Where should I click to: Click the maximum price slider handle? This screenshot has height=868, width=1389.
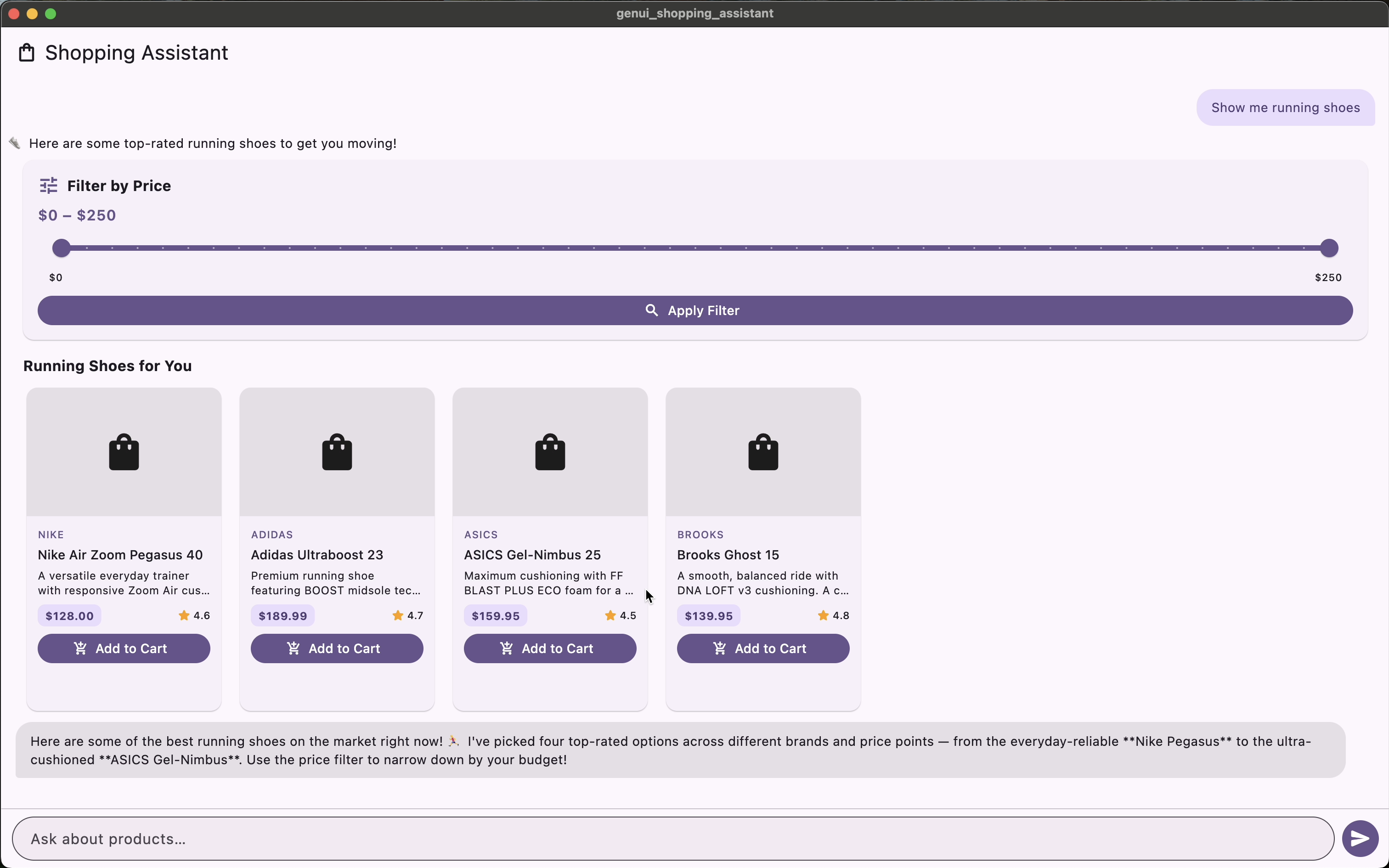click(1329, 248)
